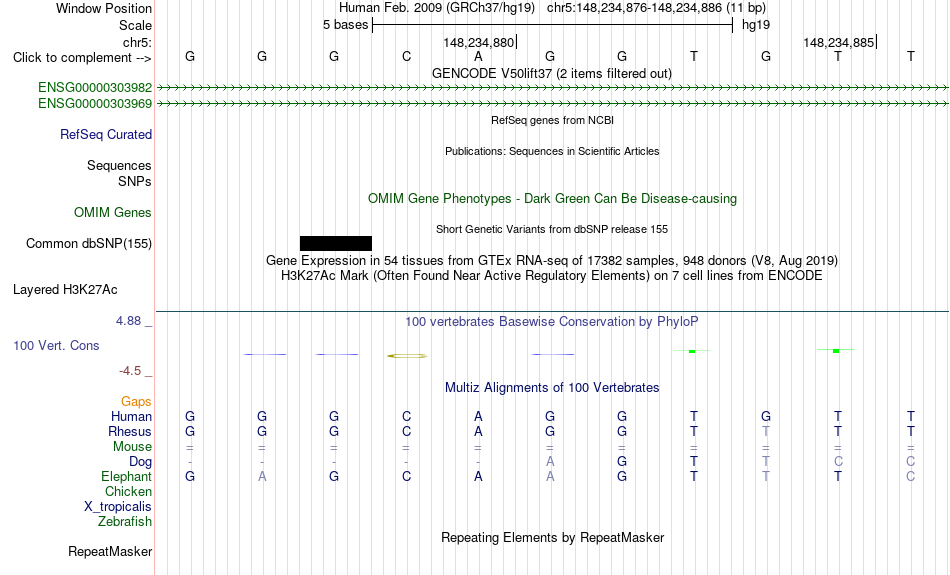The width and height of the screenshot is (950, 575).
Task: Click the chr5: ruler label
Action: (138, 42)
